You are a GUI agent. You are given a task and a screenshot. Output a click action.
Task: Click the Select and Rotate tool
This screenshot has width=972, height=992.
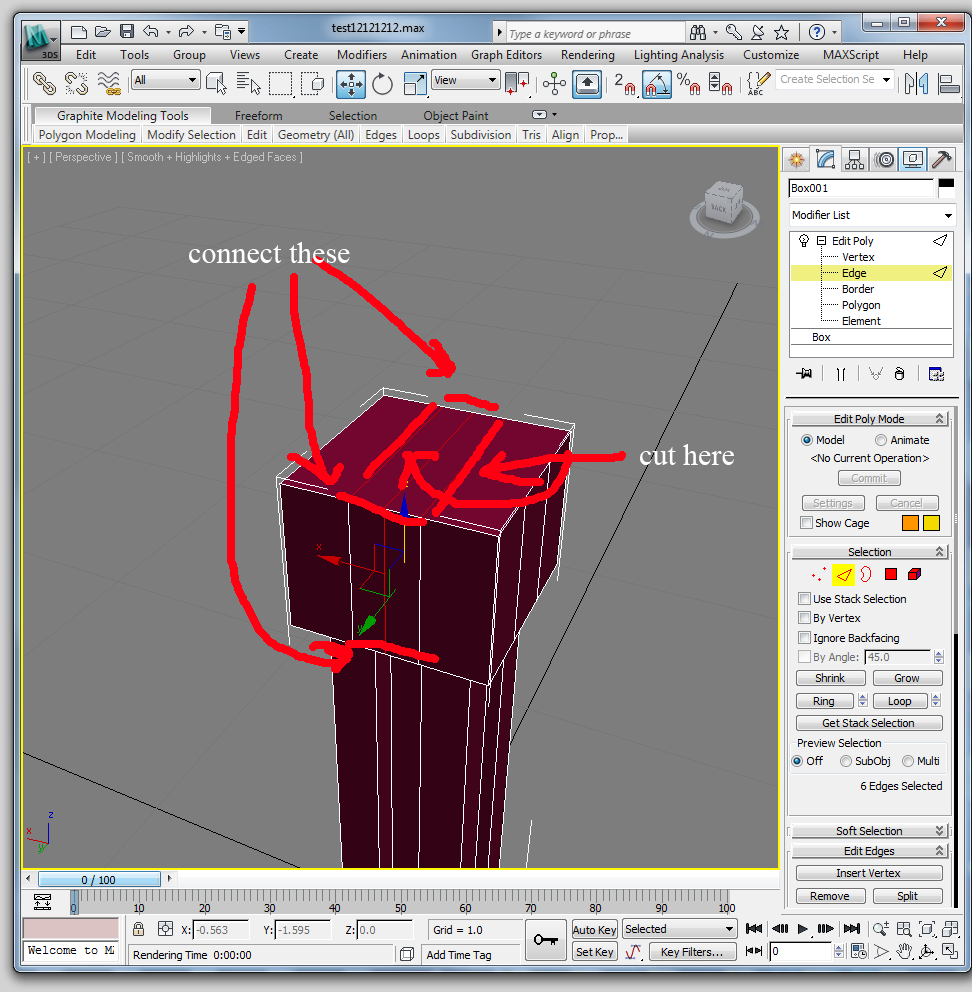(382, 85)
